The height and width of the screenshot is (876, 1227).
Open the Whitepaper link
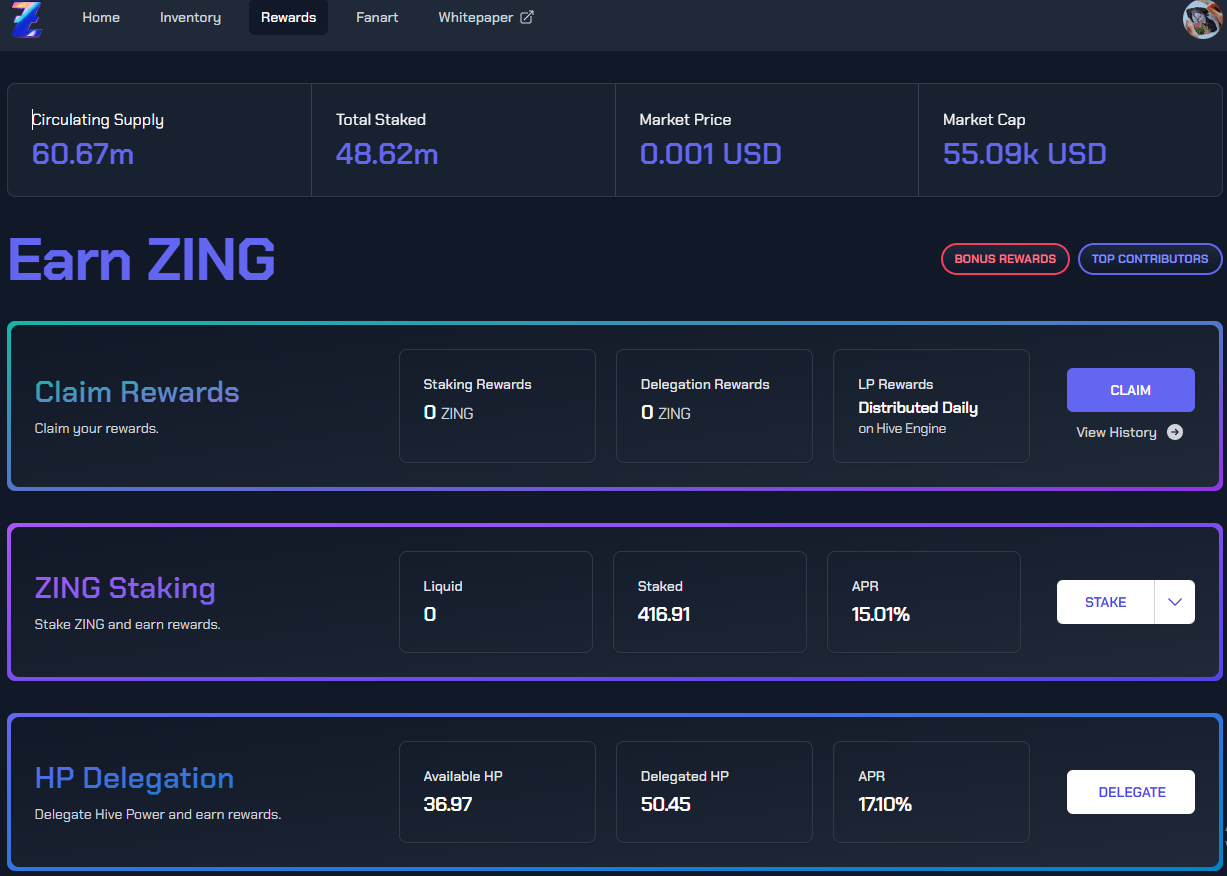(x=486, y=17)
